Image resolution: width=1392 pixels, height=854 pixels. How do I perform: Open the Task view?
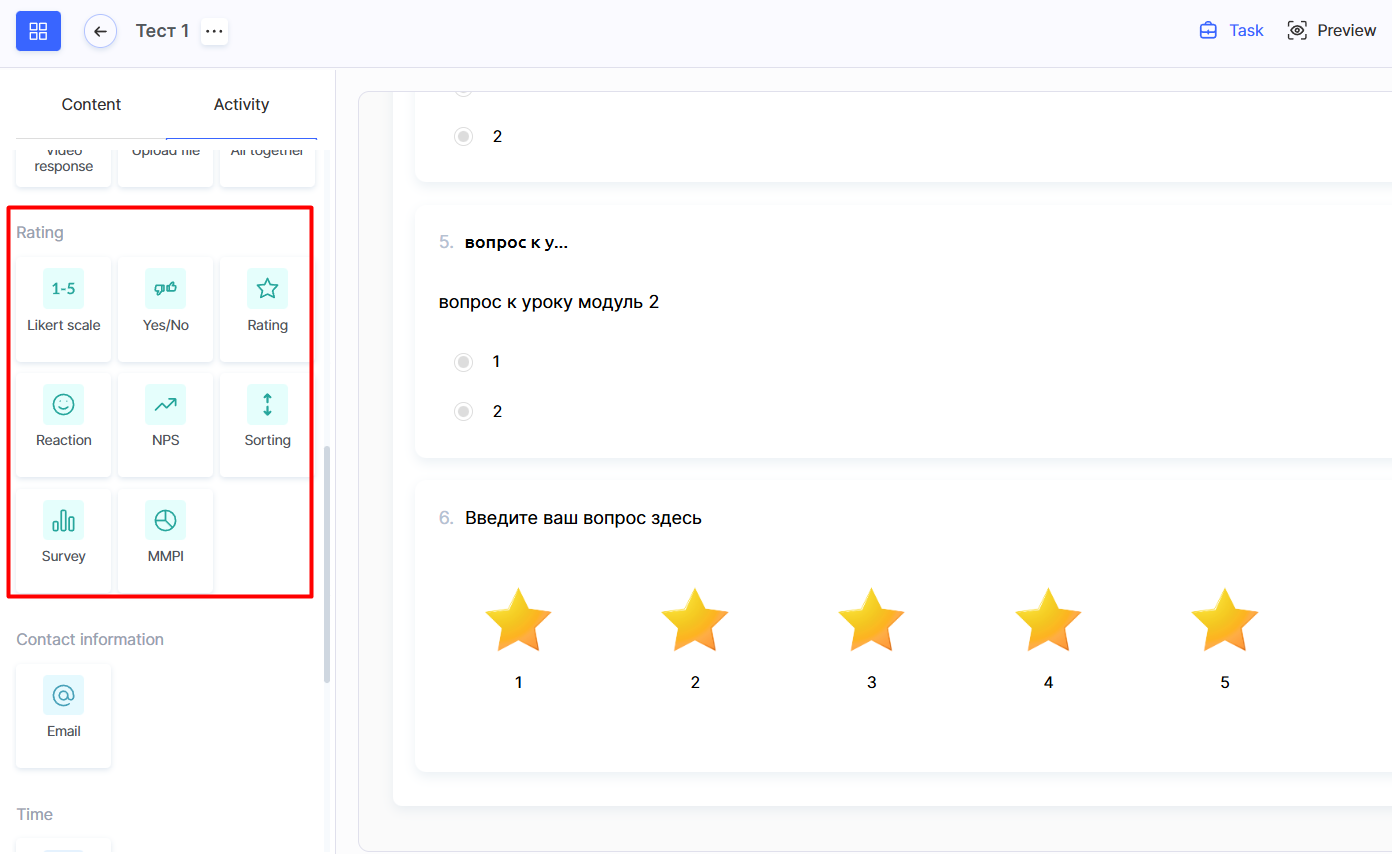coord(1232,31)
